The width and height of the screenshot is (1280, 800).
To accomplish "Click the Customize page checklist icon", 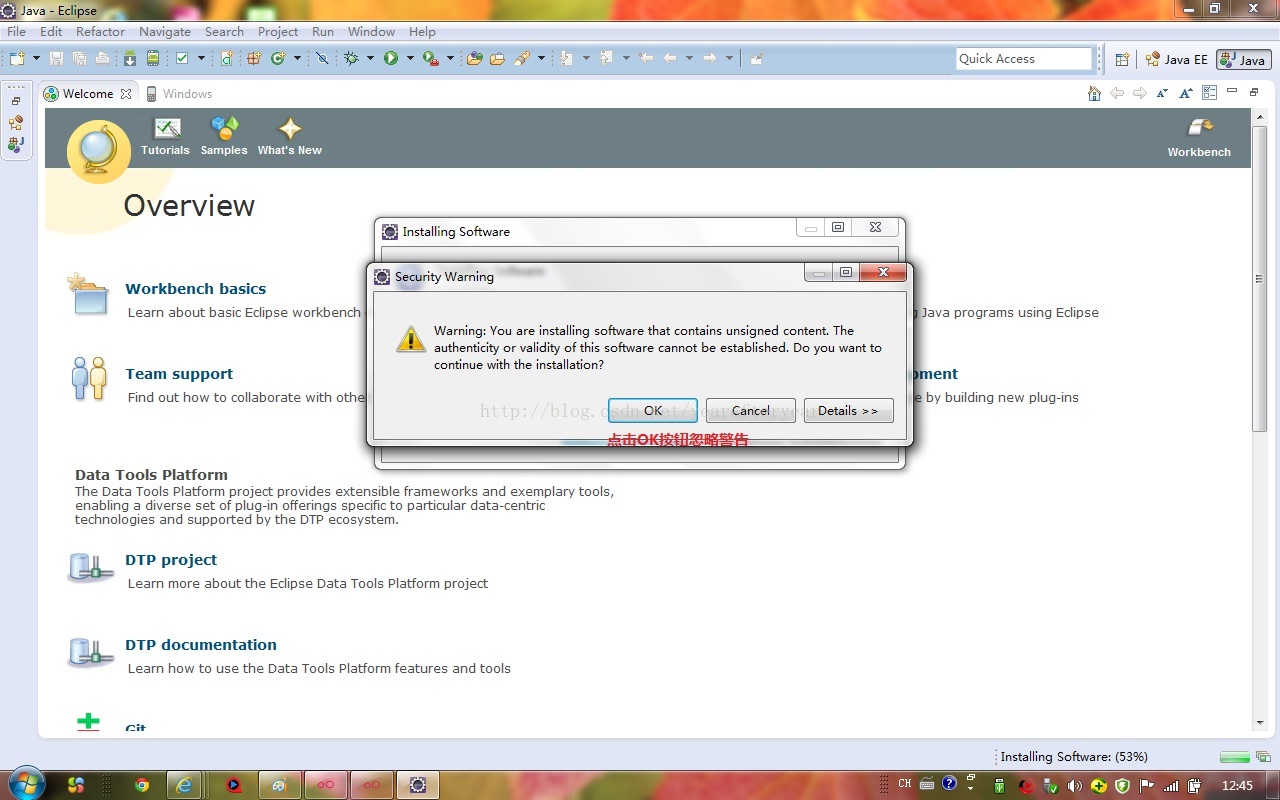I will point(1209,93).
